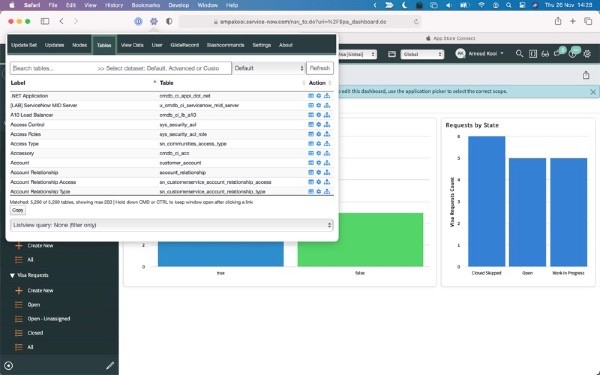Switch to Nodes tab
Screen dimensions: 600x375
[x=80, y=45]
